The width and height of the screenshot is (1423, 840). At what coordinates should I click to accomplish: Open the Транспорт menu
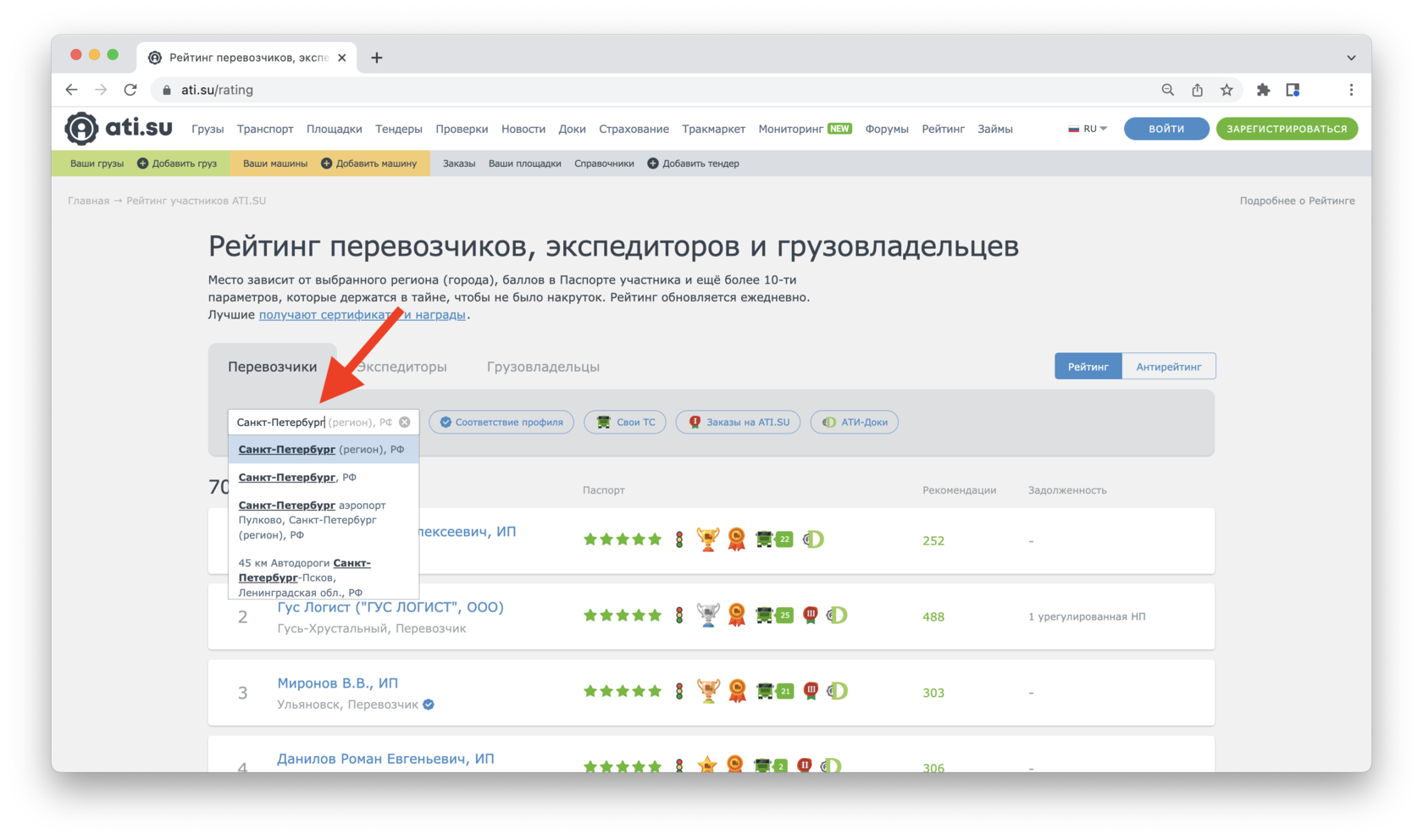click(265, 129)
